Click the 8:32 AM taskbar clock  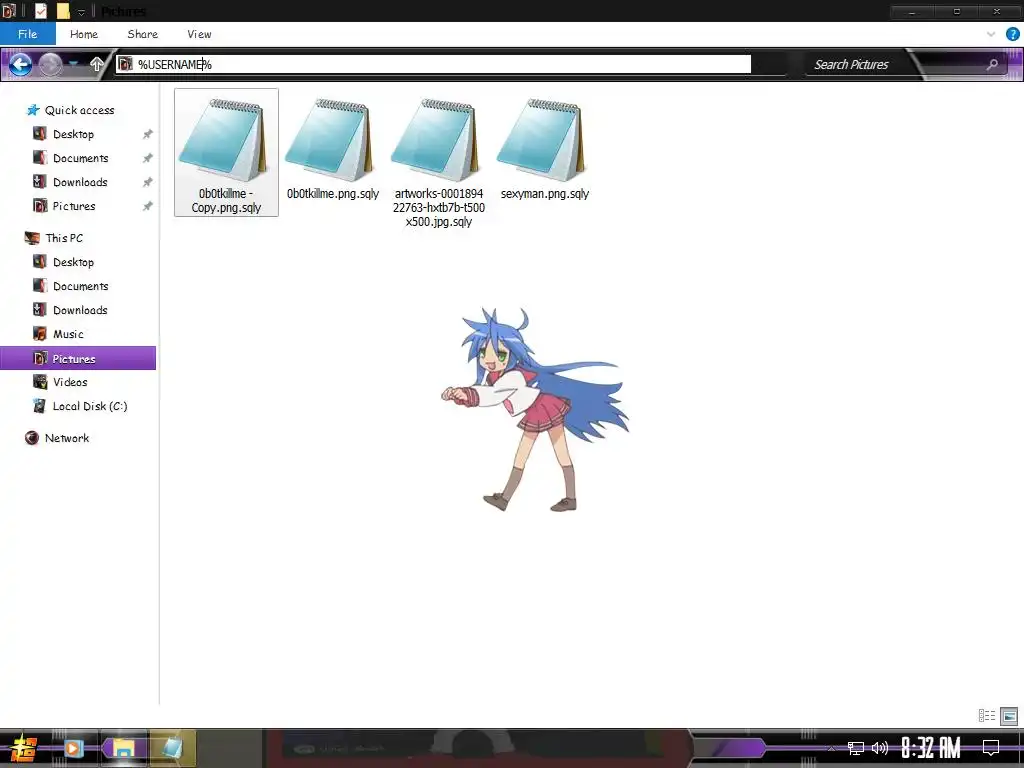(931, 748)
